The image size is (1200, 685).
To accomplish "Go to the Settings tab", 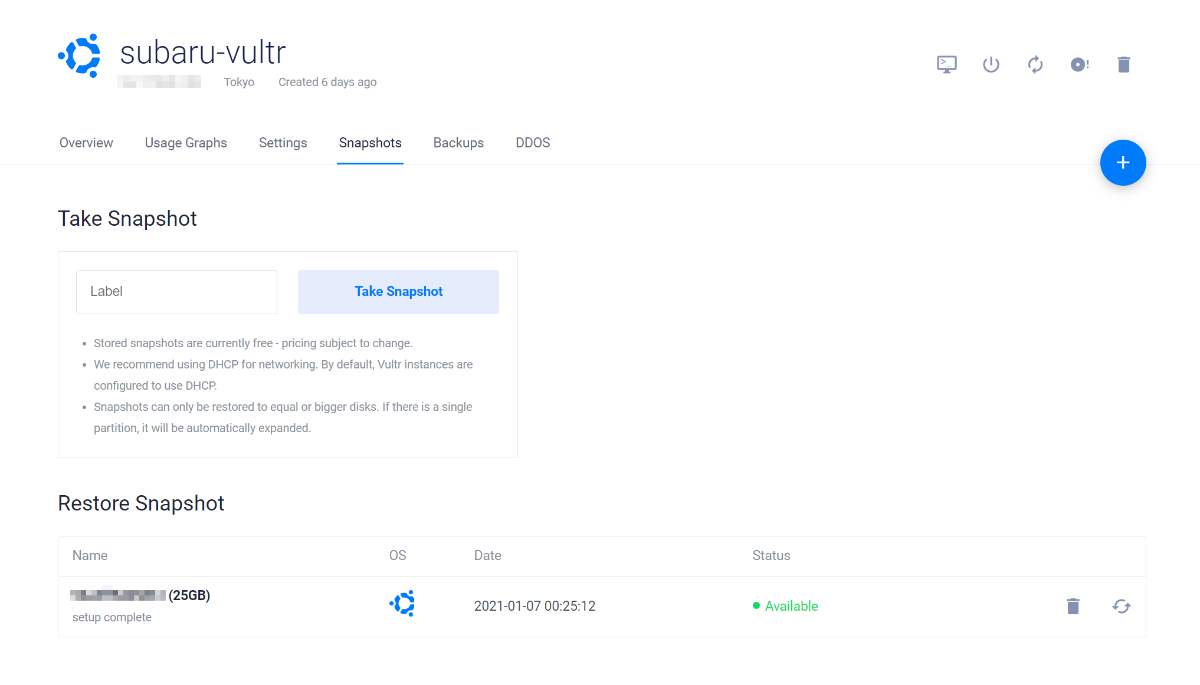I will (283, 143).
